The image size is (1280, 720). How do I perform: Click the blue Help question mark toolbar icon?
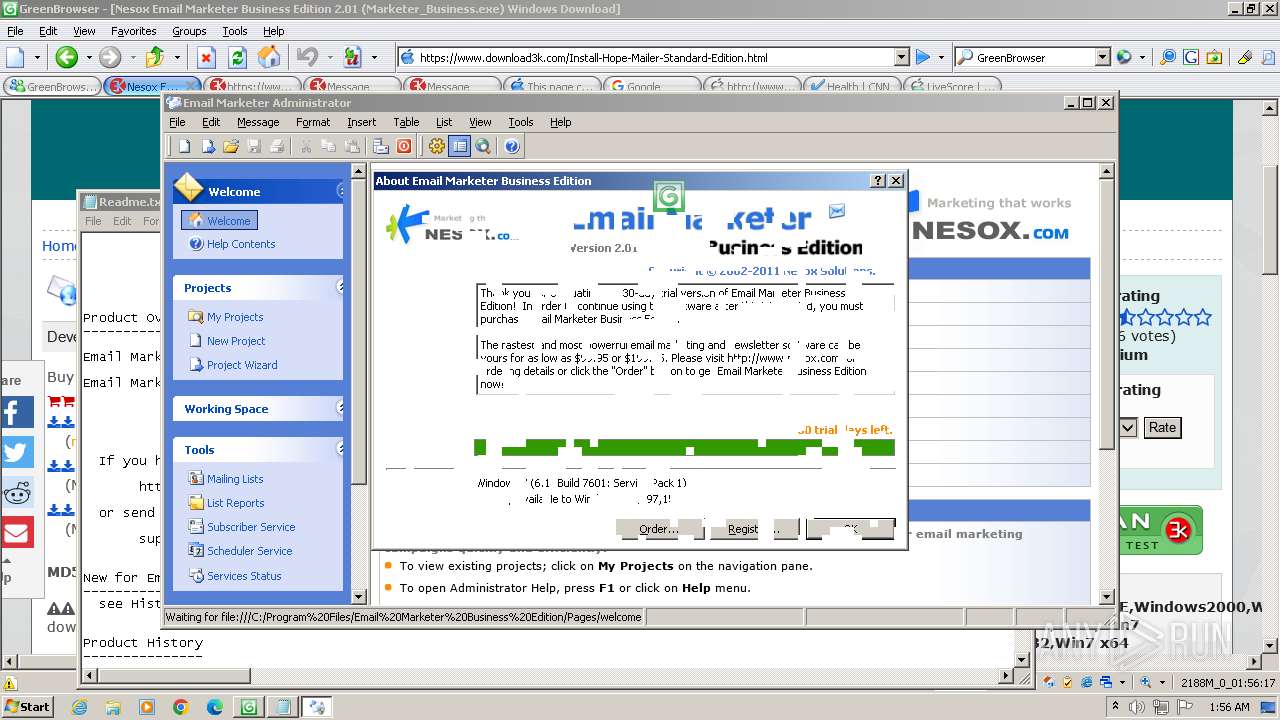point(512,147)
